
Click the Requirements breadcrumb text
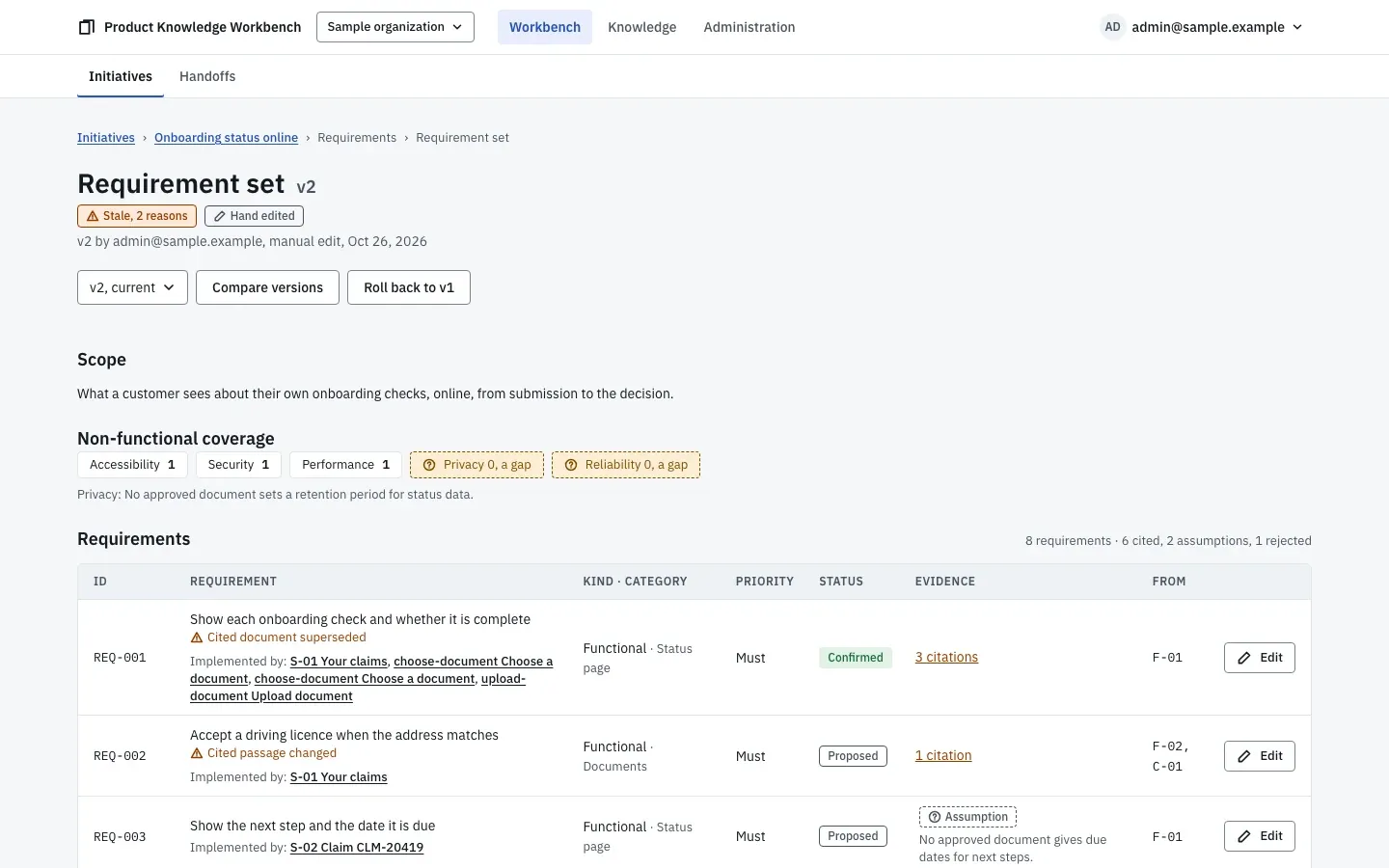point(357,138)
